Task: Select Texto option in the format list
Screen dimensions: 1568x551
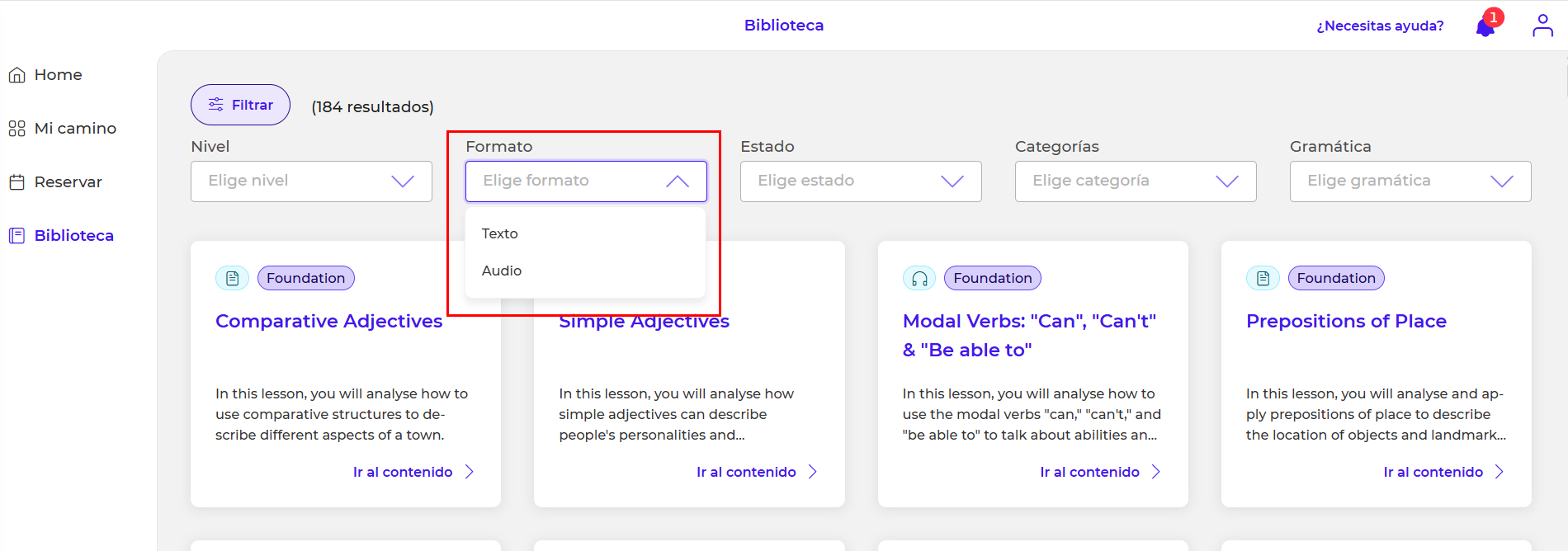Action: pos(500,233)
